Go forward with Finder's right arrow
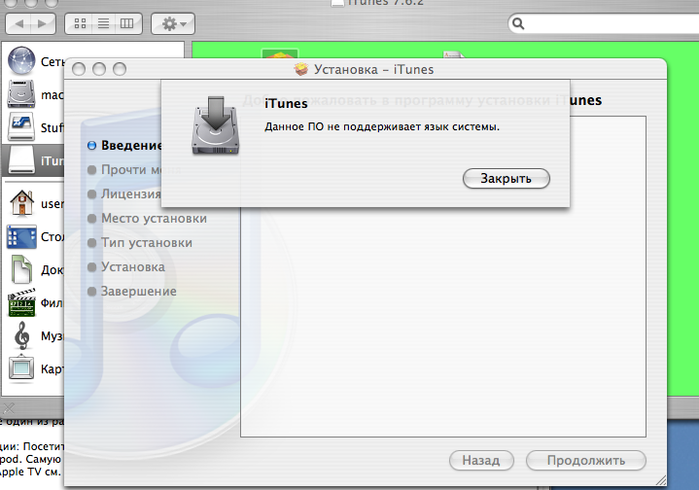Viewport: 699px width, 490px height. point(43,24)
